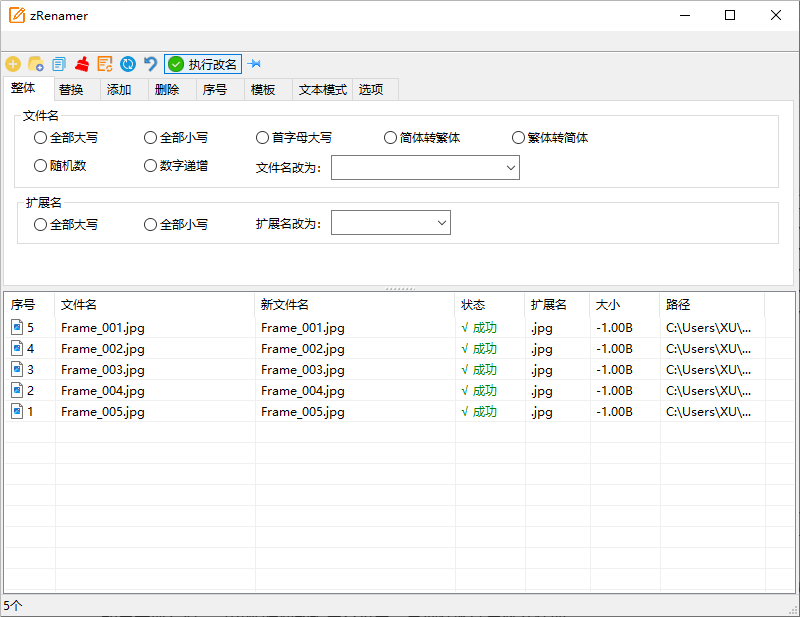
Task: Open the 文件名改为 dropdown list
Action: pos(511,168)
